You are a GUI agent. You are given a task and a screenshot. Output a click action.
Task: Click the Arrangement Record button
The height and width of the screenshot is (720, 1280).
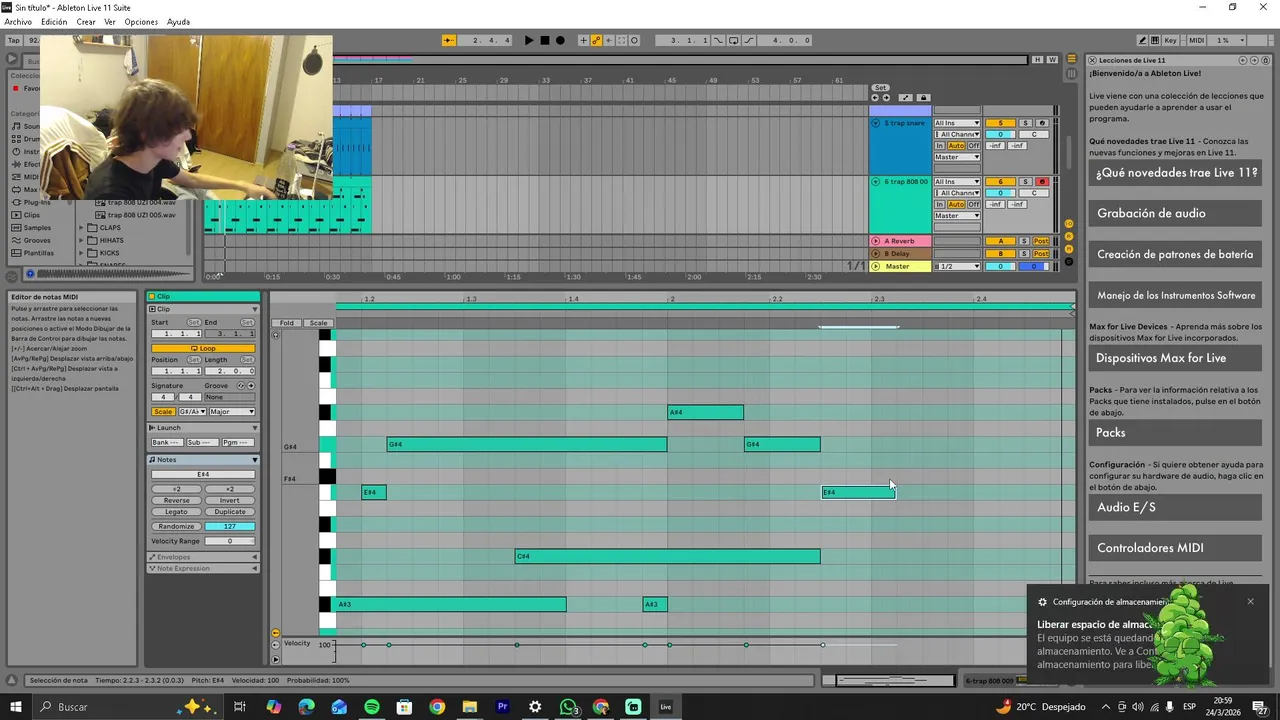[x=560, y=40]
